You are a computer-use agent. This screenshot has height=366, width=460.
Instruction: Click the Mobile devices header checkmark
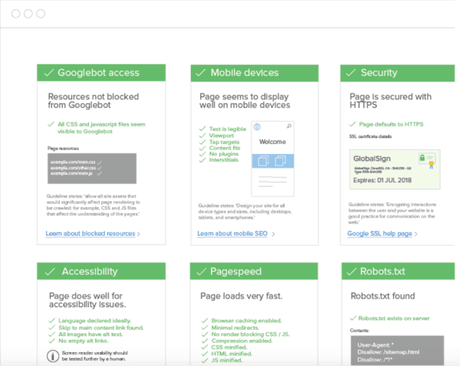(x=201, y=73)
